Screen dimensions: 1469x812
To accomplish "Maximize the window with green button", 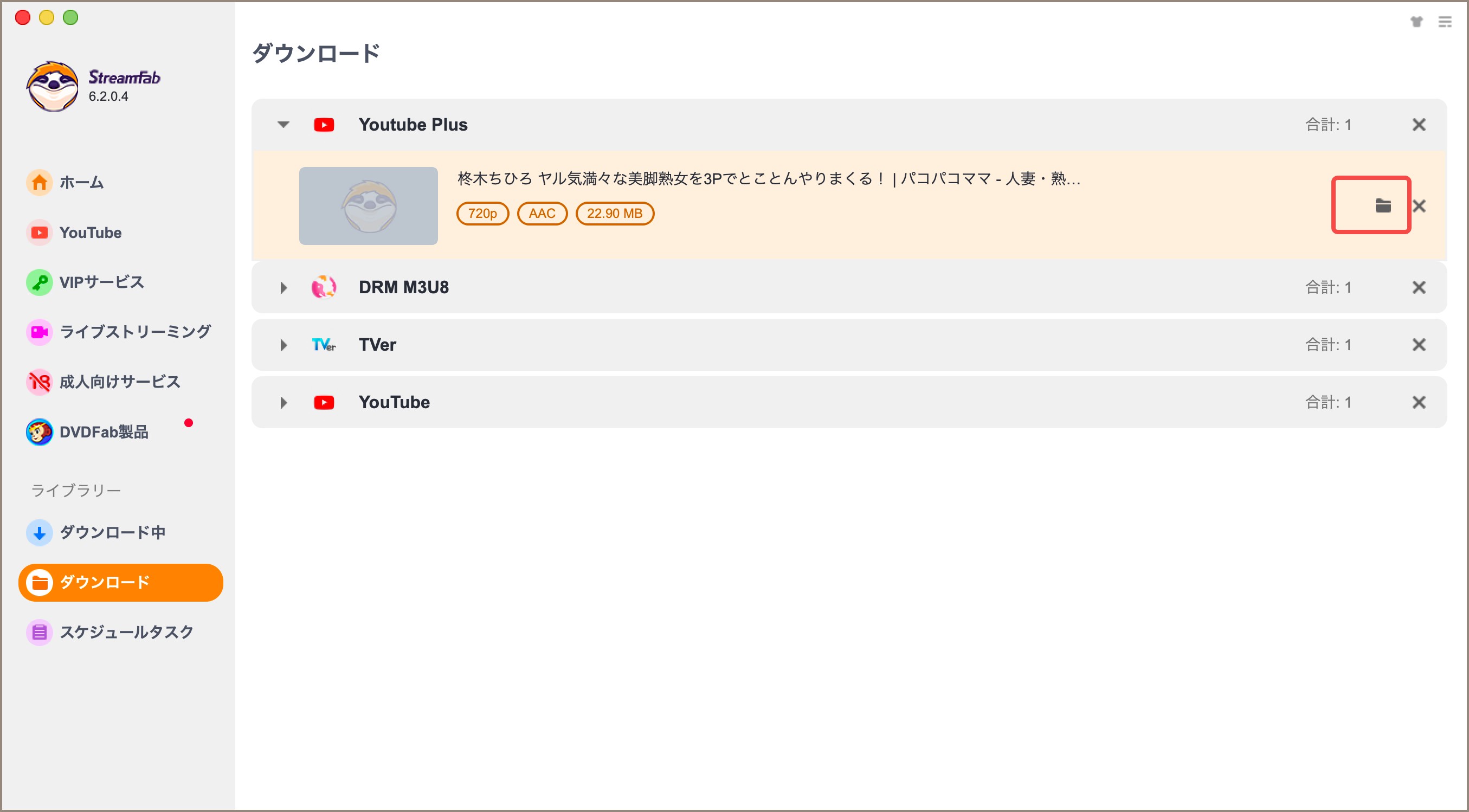I will pos(70,18).
